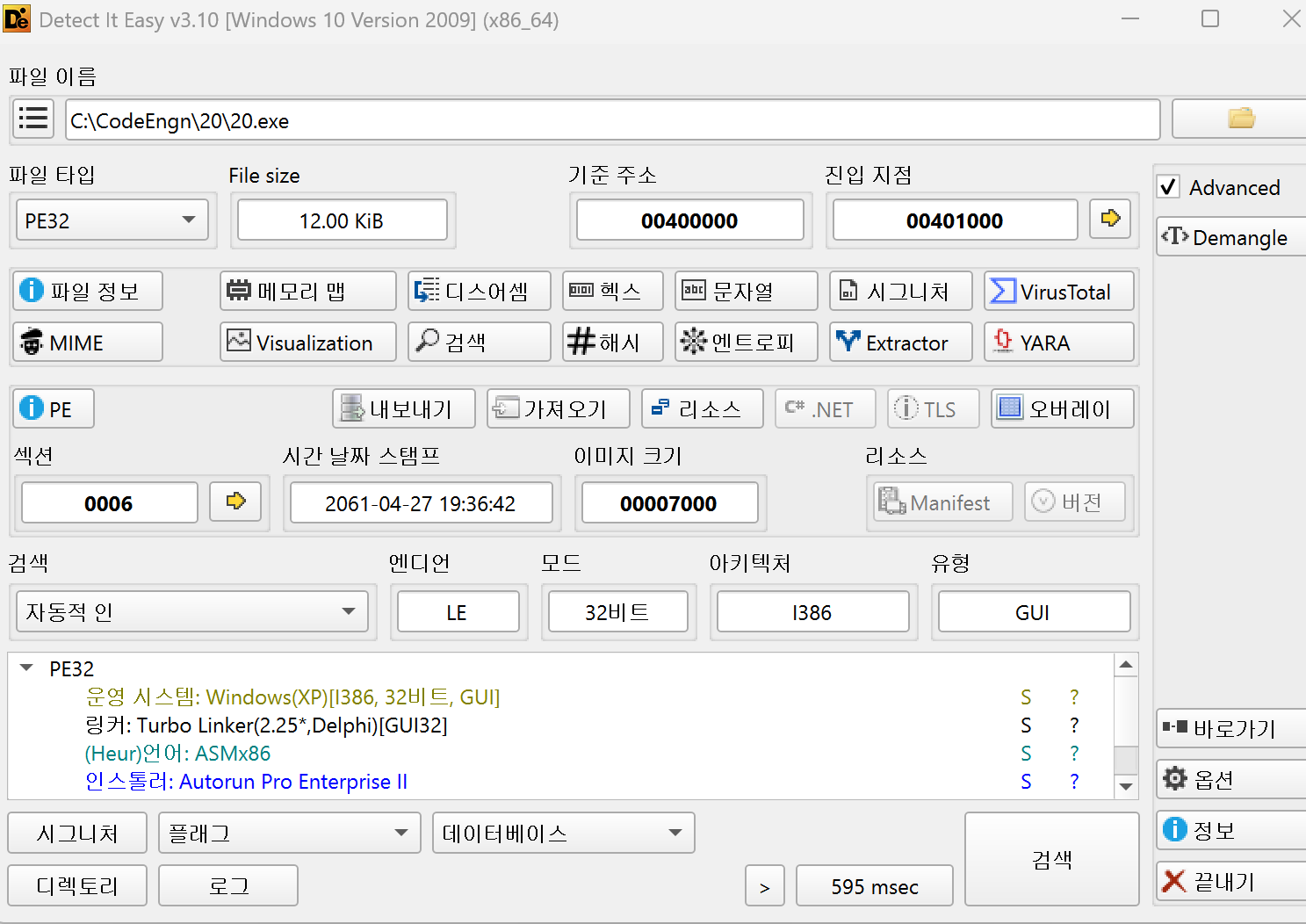Click the scroll down arrow of results list
This screenshot has width=1306, height=924.
[1126, 786]
